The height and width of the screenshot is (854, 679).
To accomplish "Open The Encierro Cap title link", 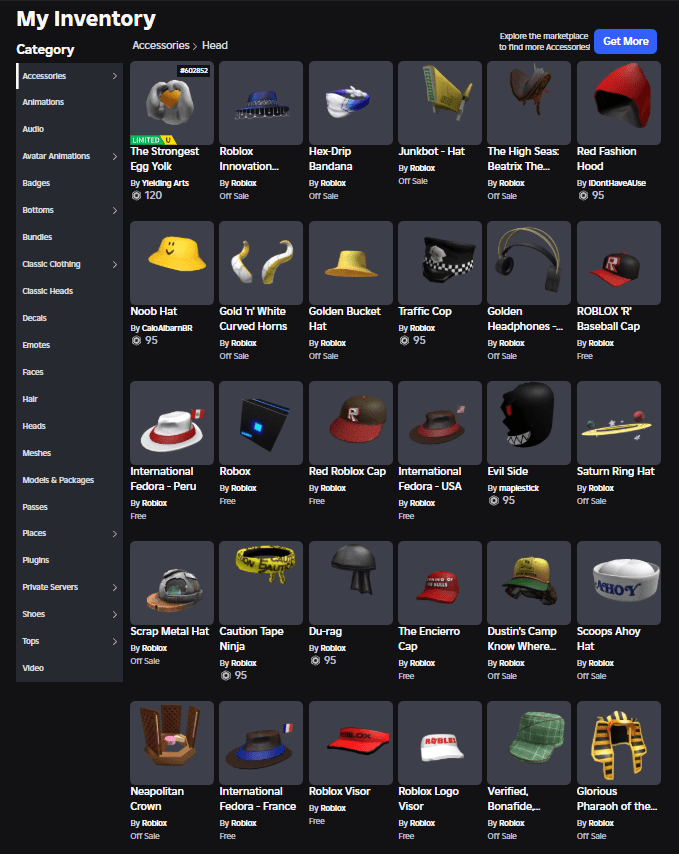I will click(x=429, y=639).
